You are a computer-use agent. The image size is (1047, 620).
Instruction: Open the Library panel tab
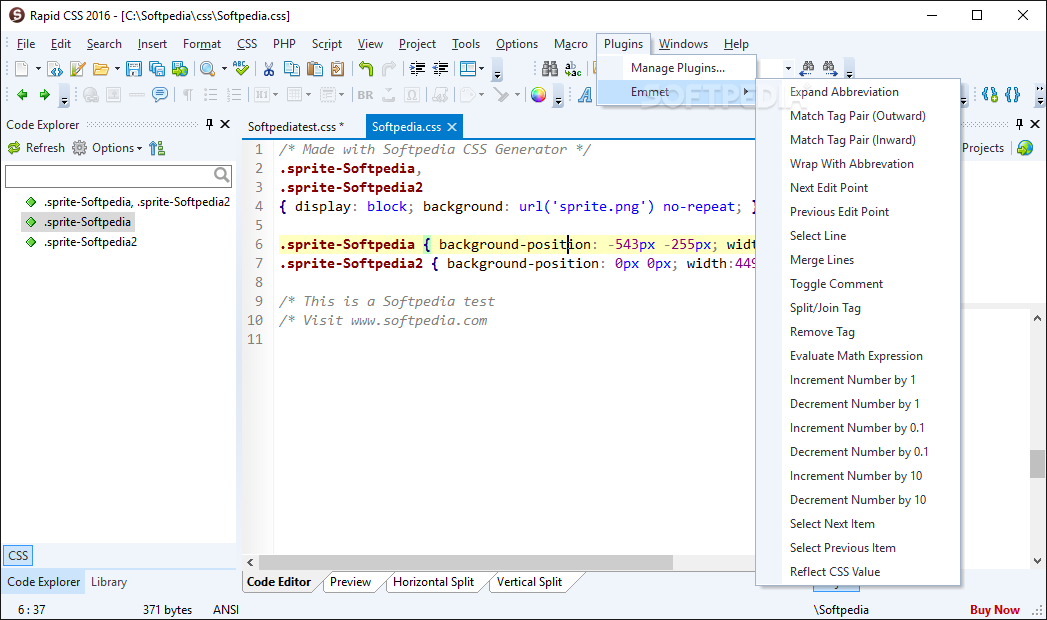(109, 582)
